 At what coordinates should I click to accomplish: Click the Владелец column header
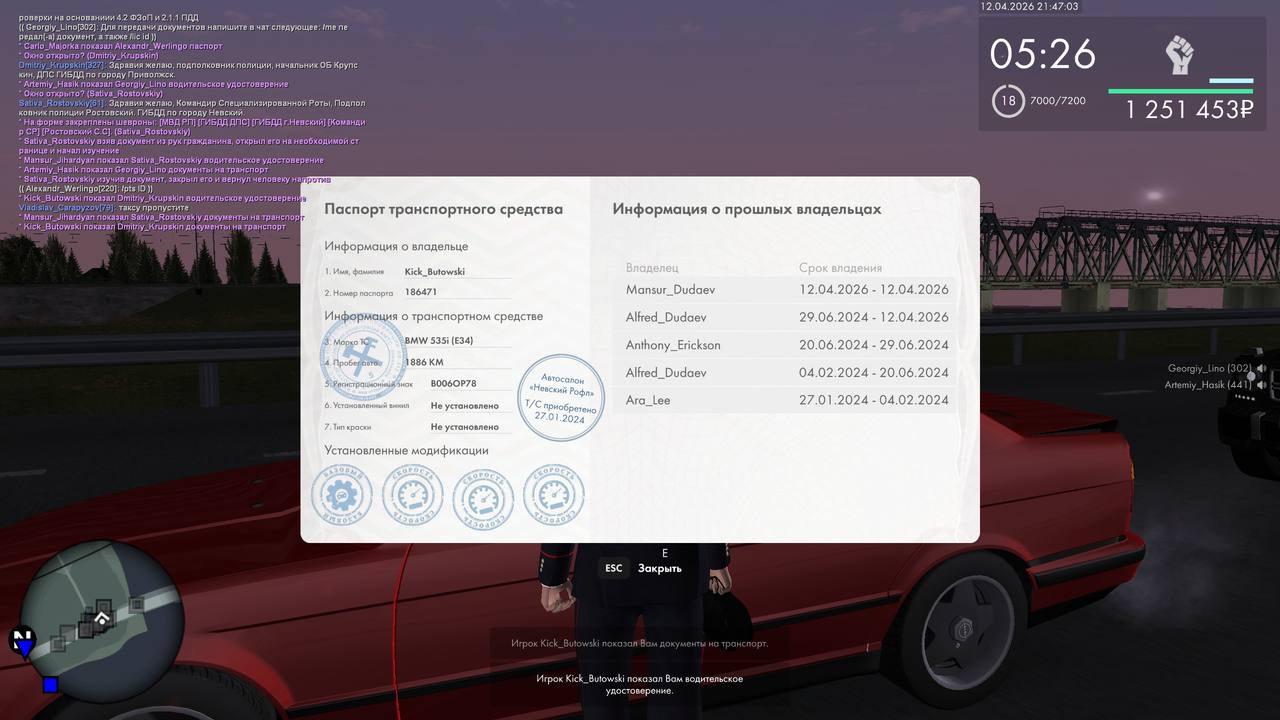(x=652, y=268)
